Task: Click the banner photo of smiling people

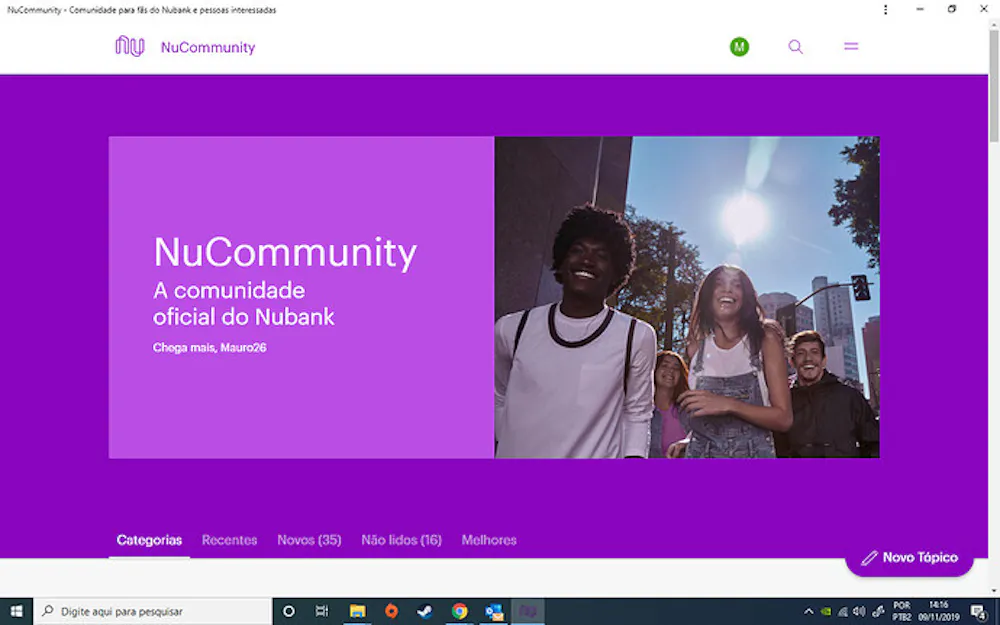Action: (x=687, y=297)
